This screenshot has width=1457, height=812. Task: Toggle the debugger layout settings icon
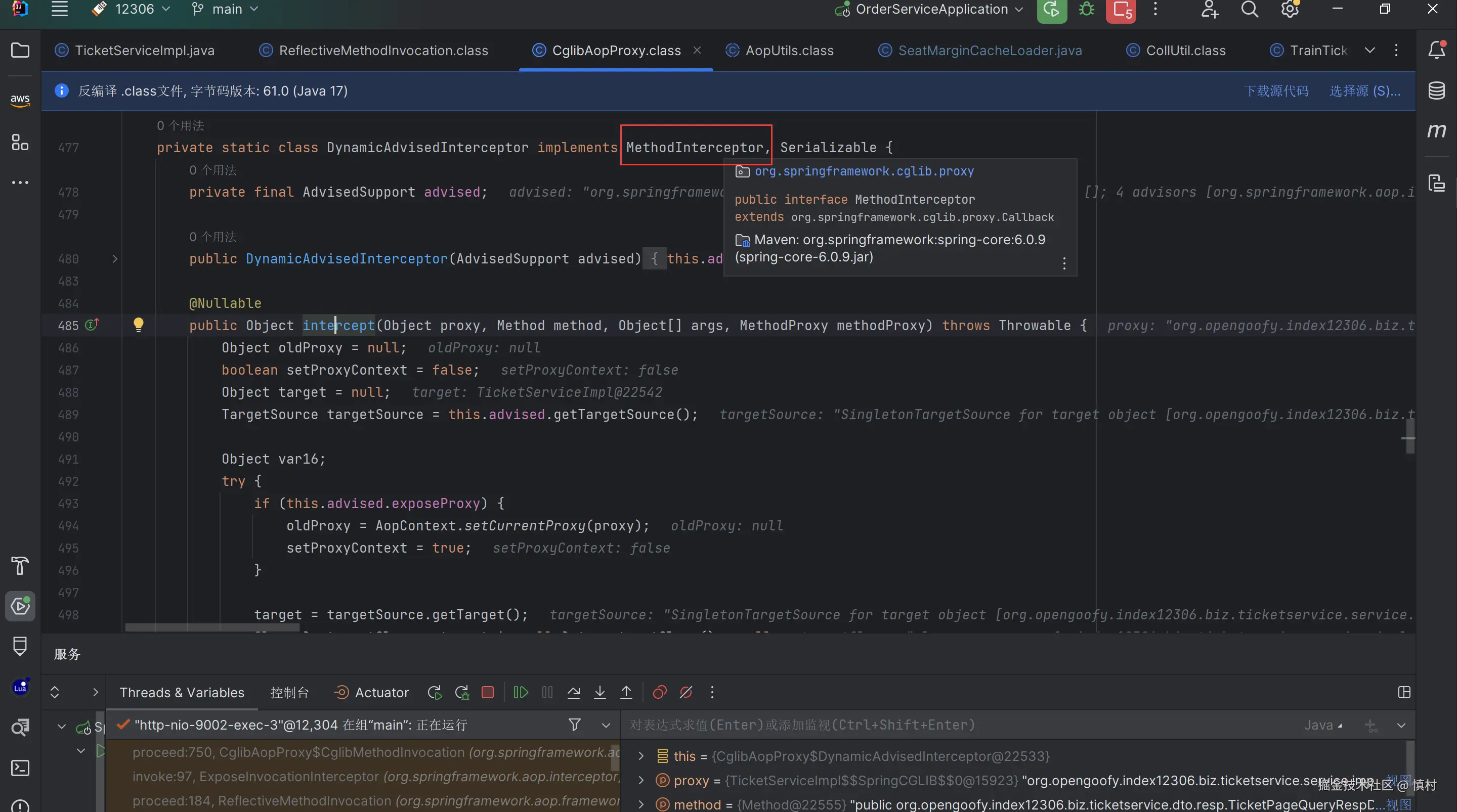click(1404, 692)
